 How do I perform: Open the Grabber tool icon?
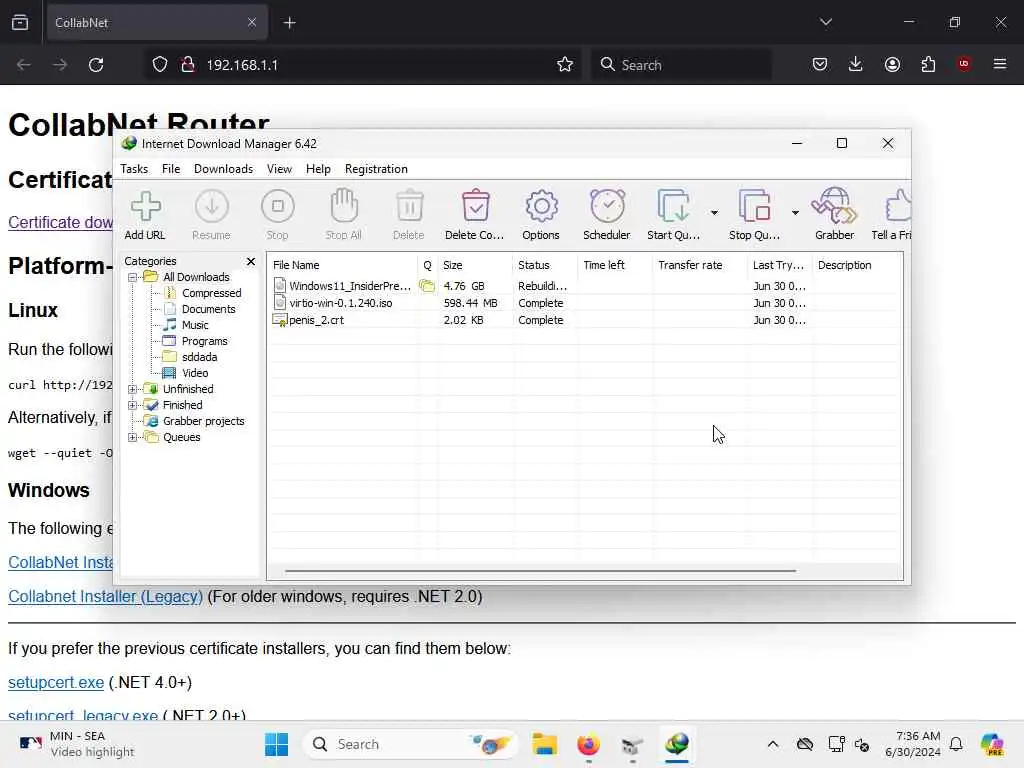(835, 214)
